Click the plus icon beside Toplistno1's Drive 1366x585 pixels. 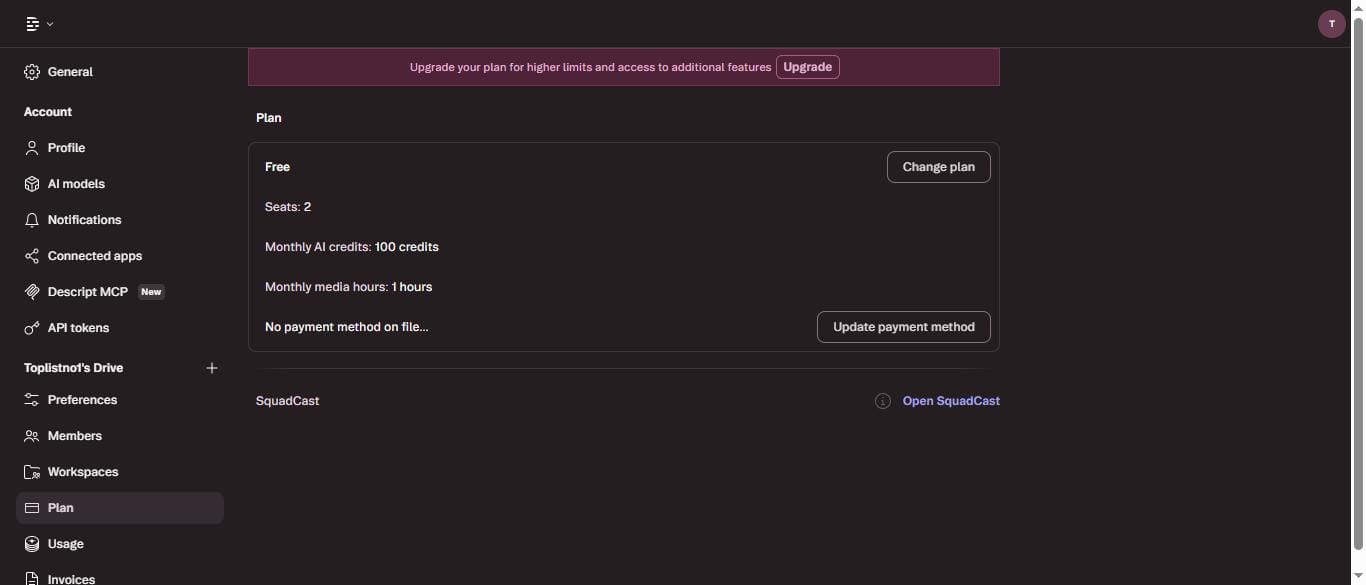(212, 368)
